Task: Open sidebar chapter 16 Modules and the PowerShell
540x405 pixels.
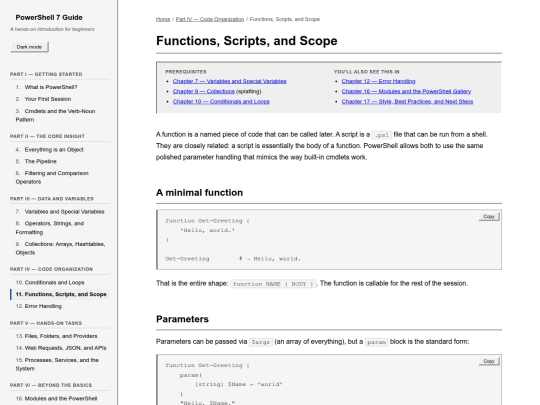Action: [x=60, y=398]
